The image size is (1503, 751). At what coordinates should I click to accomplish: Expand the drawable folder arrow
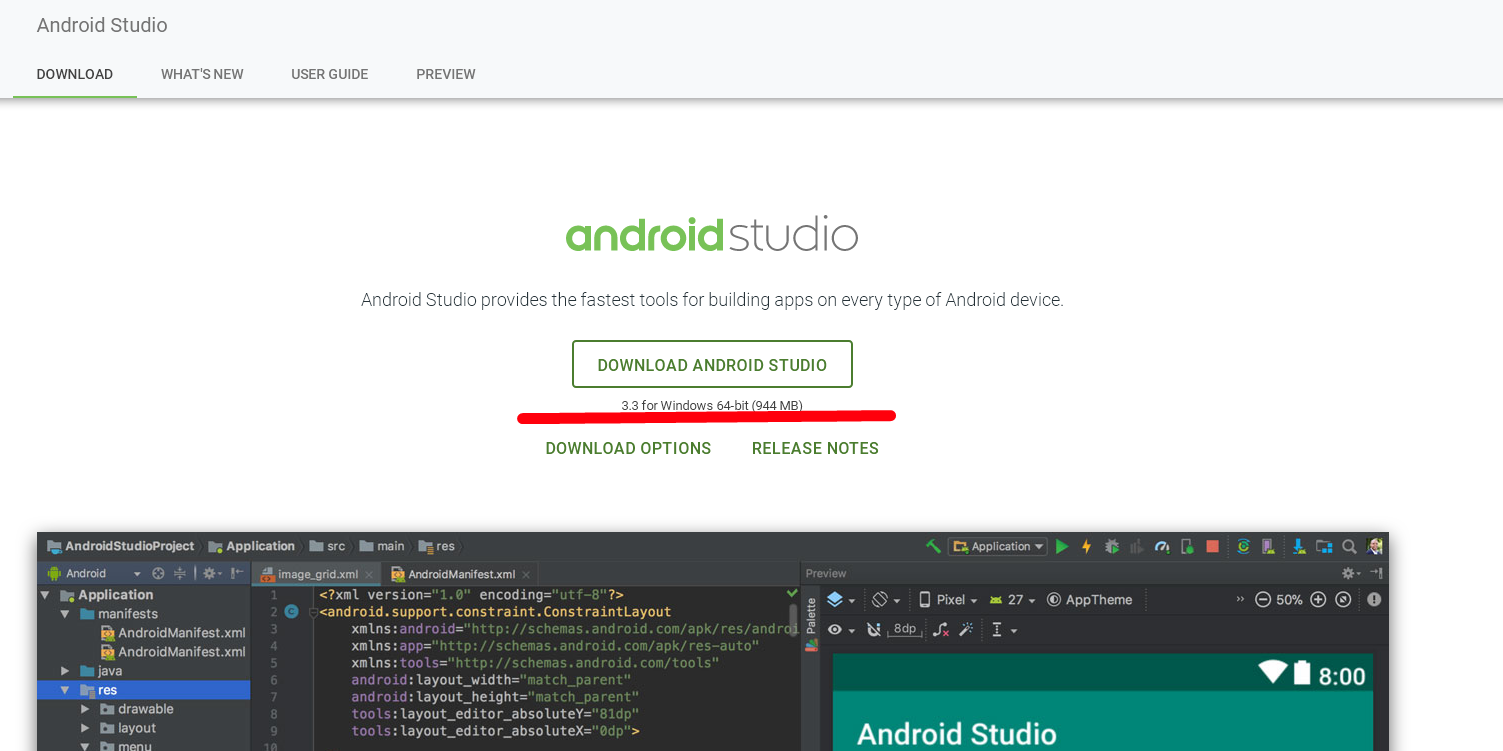coord(85,709)
